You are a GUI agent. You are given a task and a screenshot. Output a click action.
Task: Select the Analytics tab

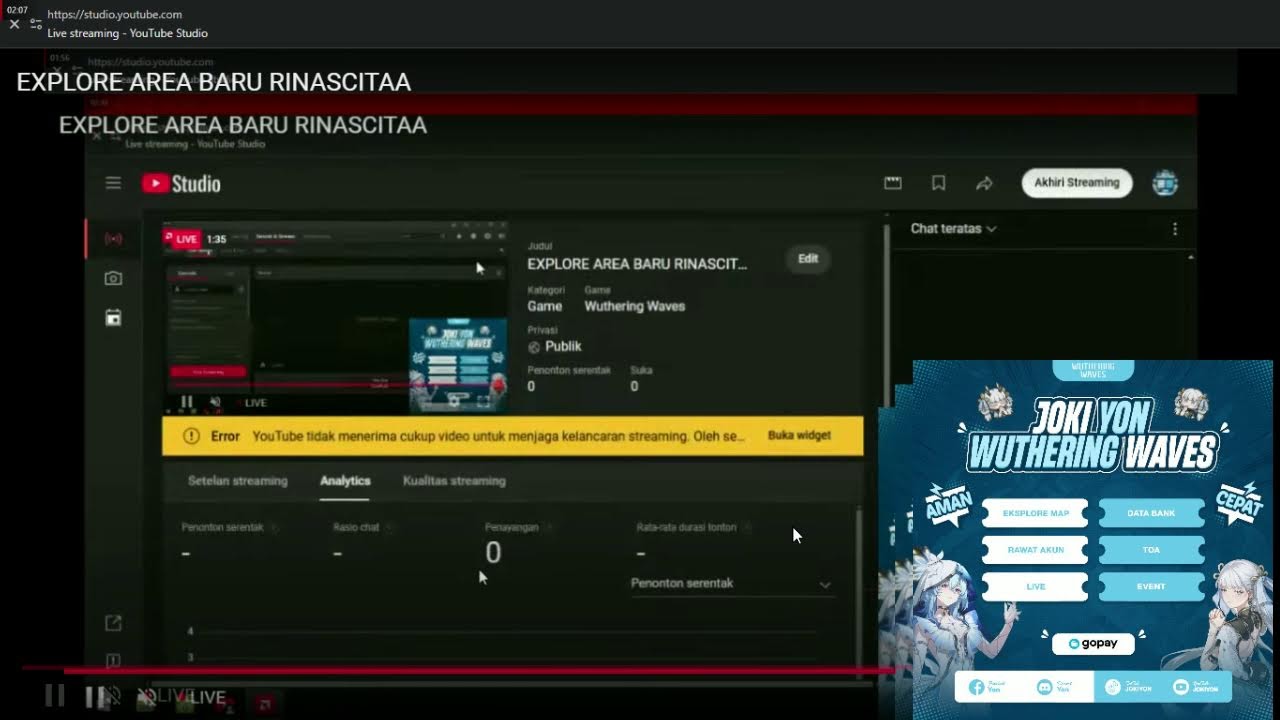point(345,481)
